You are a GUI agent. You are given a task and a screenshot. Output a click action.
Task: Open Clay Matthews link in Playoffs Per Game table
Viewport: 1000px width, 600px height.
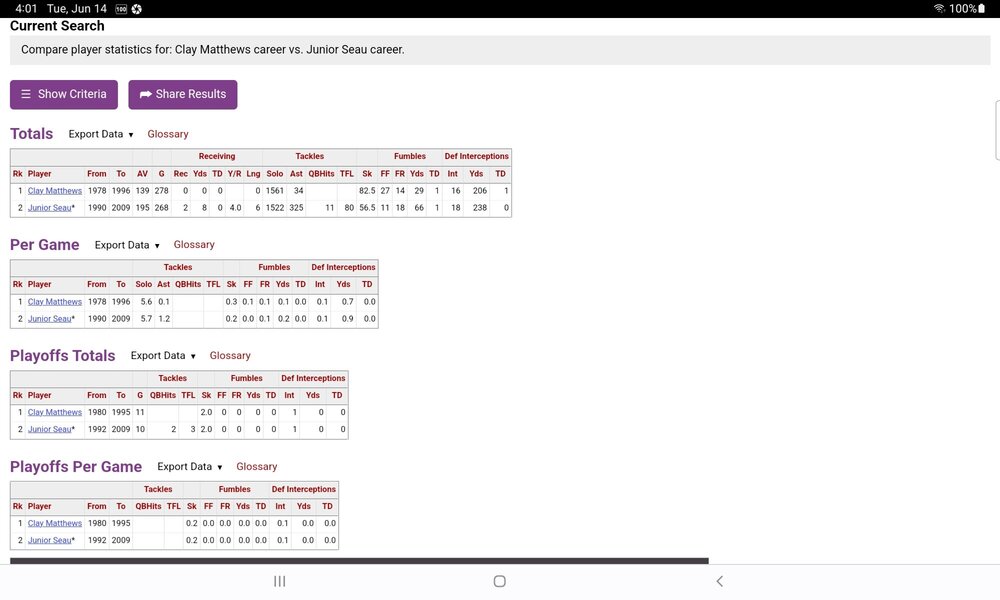point(55,523)
